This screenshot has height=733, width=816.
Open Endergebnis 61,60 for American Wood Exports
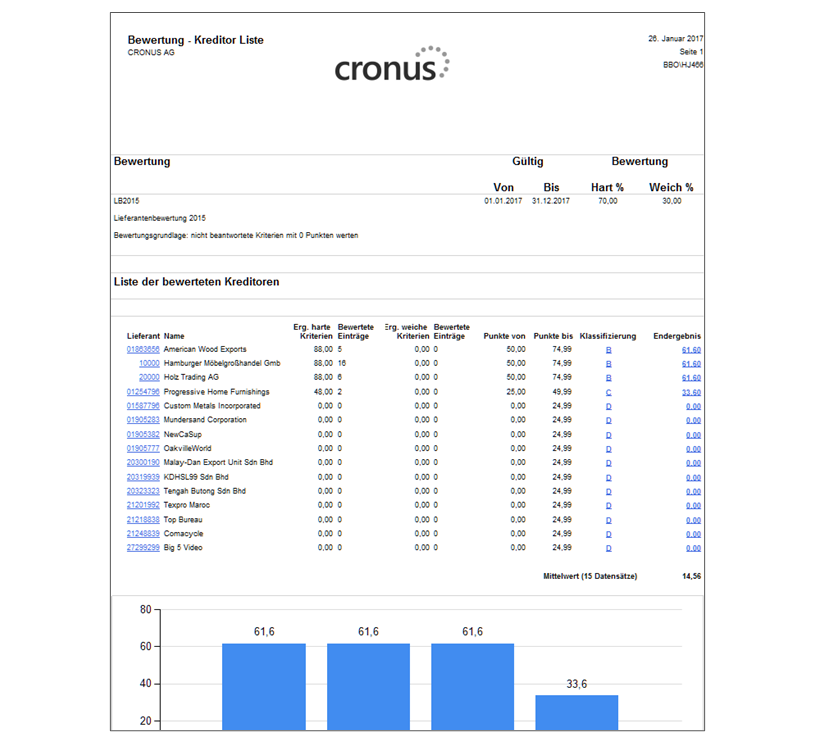click(x=692, y=350)
